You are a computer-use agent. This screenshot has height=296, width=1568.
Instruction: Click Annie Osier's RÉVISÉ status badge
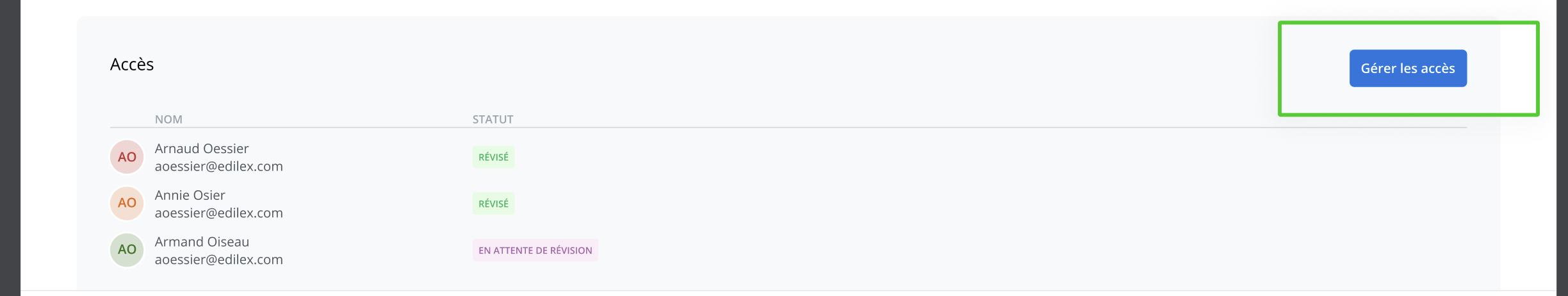pos(493,204)
